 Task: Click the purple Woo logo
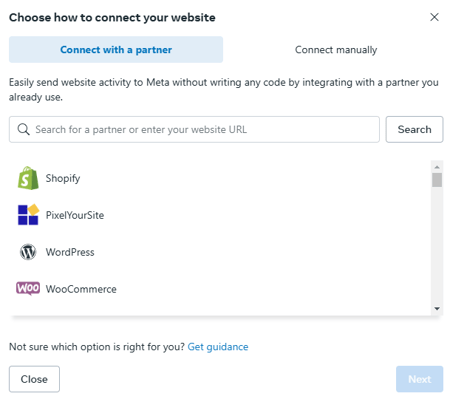(x=28, y=288)
